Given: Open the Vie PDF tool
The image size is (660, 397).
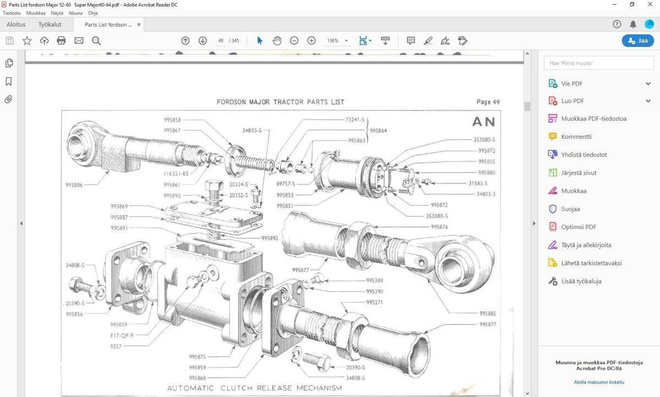Looking at the screenshot, I should coord(572,84).
